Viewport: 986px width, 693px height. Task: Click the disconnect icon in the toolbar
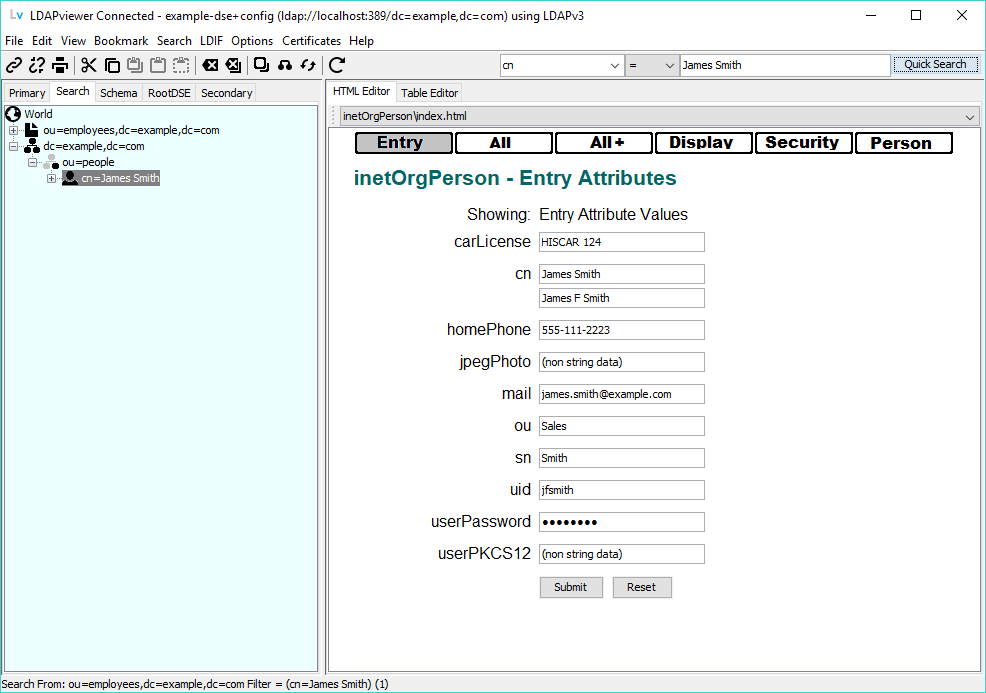point(37,65)
